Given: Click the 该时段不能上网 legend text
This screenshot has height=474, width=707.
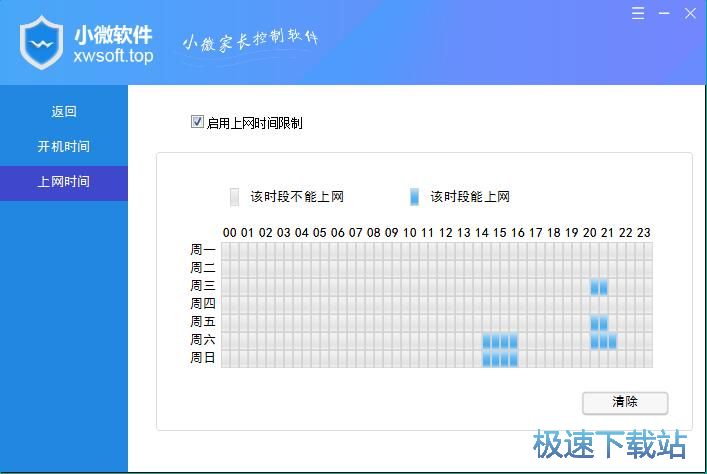Looking at the screenshot, I should (x=297, y=197).
